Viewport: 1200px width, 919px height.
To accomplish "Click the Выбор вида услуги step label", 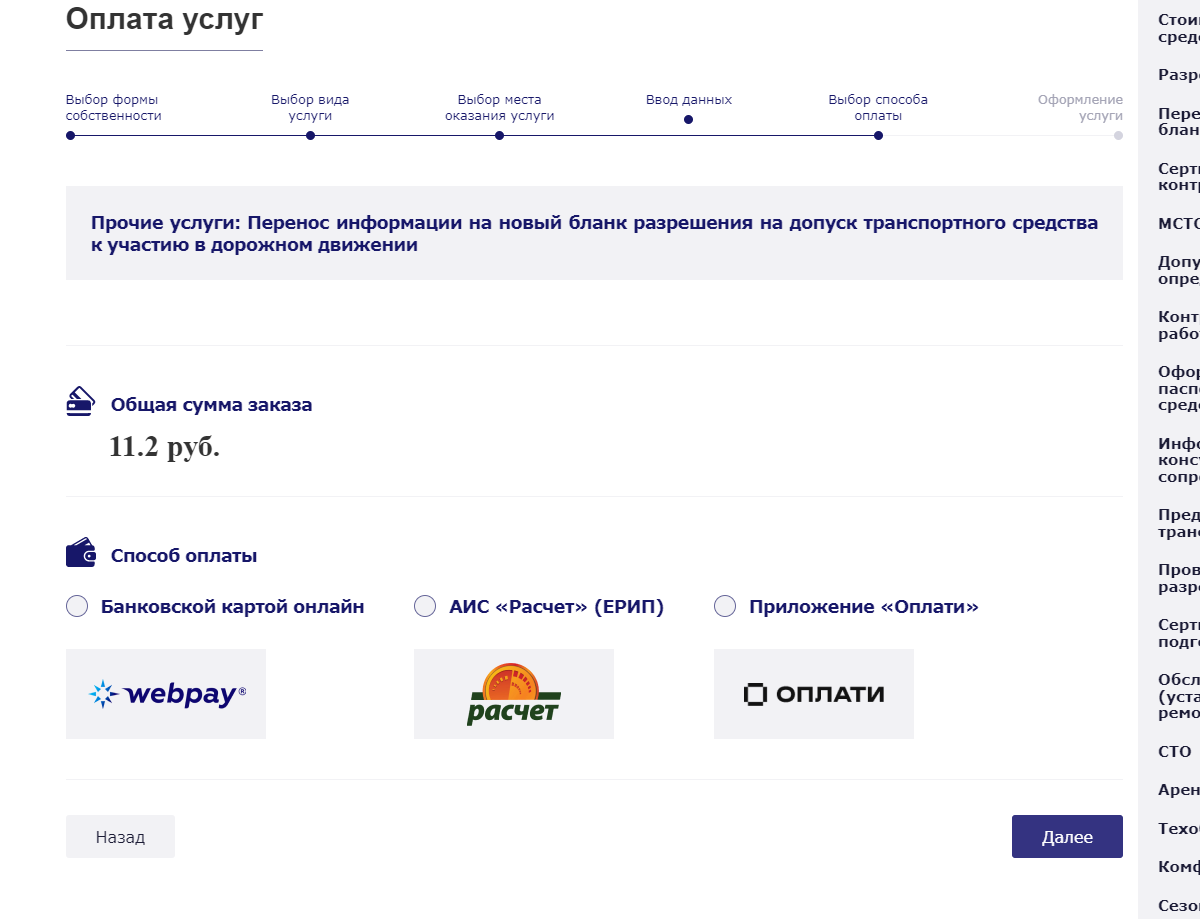I will point(310,108).
